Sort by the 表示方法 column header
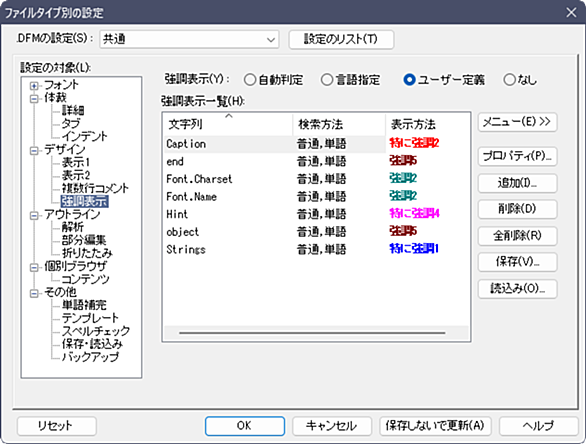This screenshot has width=586, height=444. 427,124
